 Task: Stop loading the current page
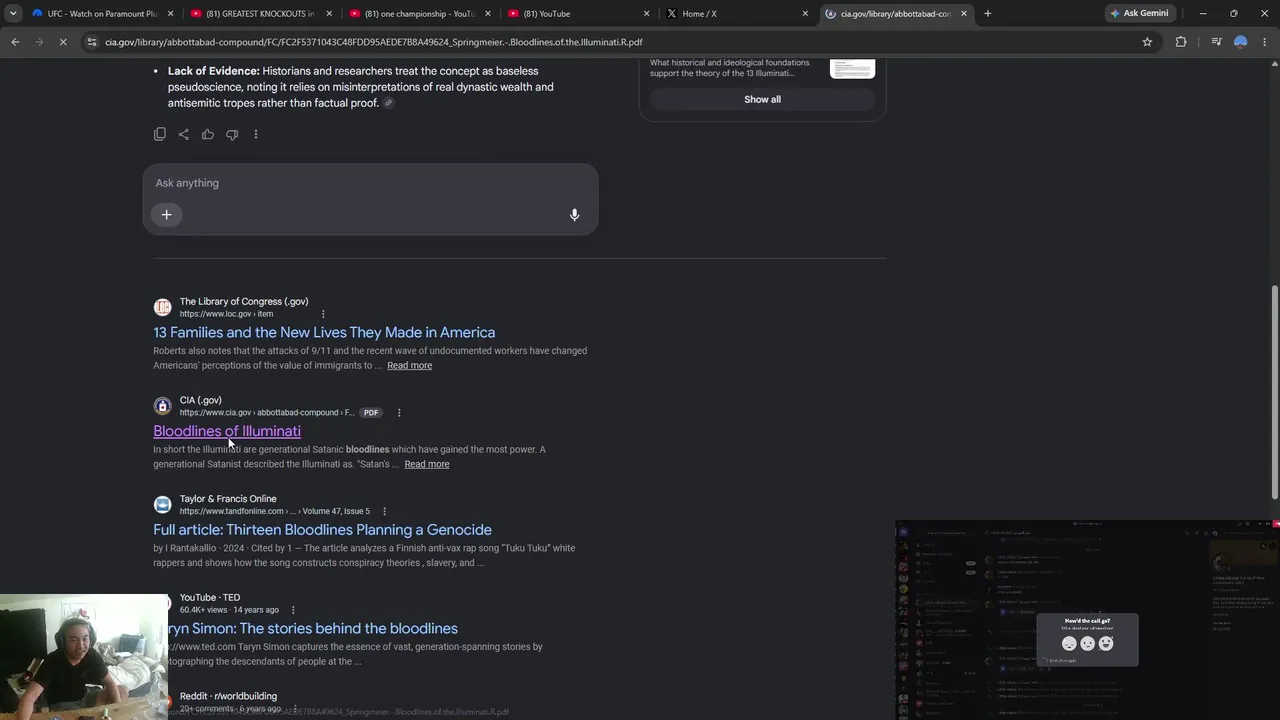tap(62, 42)
